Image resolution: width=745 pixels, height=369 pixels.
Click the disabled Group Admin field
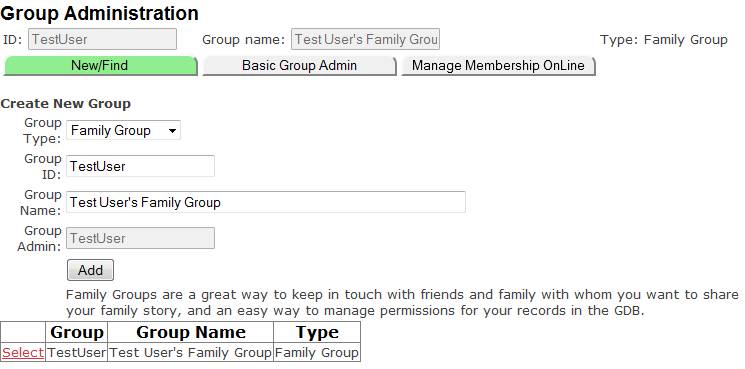140,238
